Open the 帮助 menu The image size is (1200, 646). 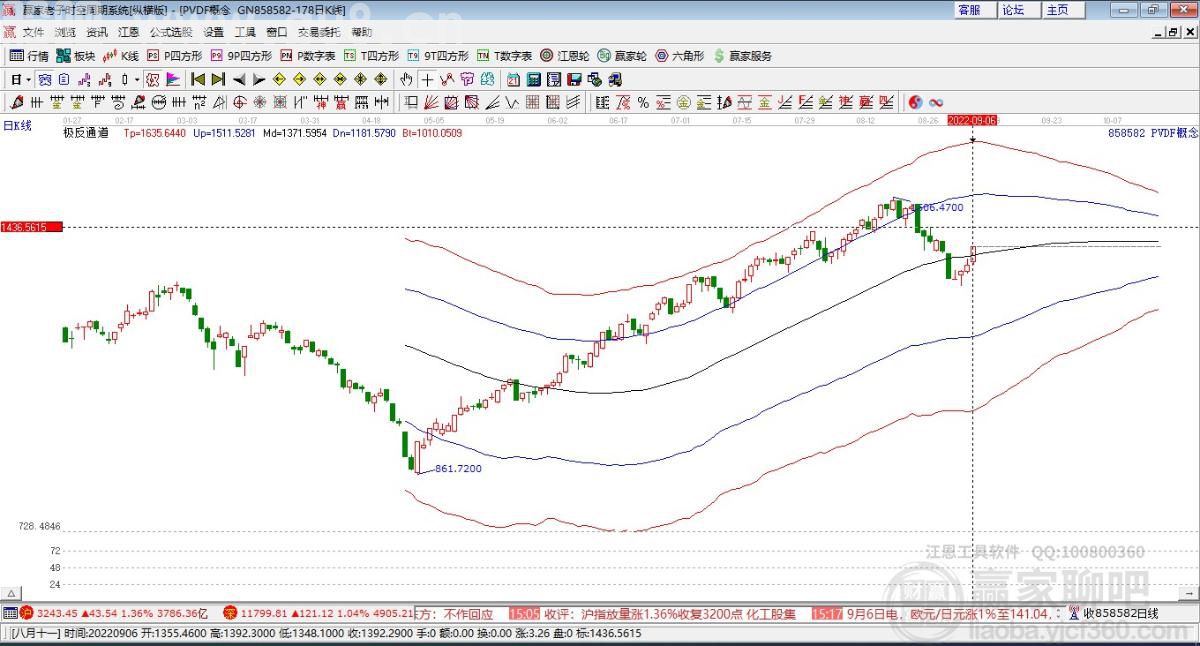(361, 32)
